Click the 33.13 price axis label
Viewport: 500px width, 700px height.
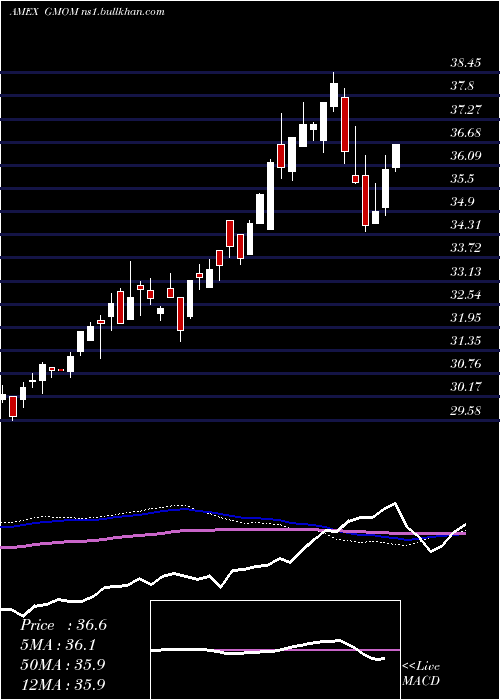466,271
